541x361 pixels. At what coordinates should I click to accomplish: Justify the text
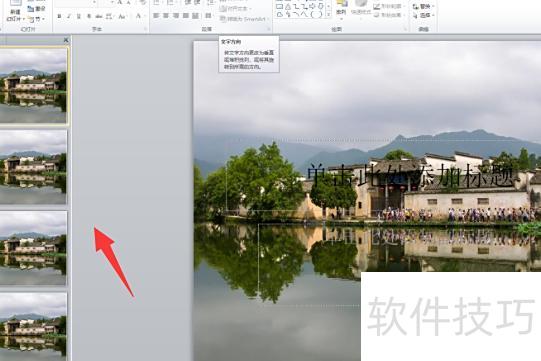point(186,16)
